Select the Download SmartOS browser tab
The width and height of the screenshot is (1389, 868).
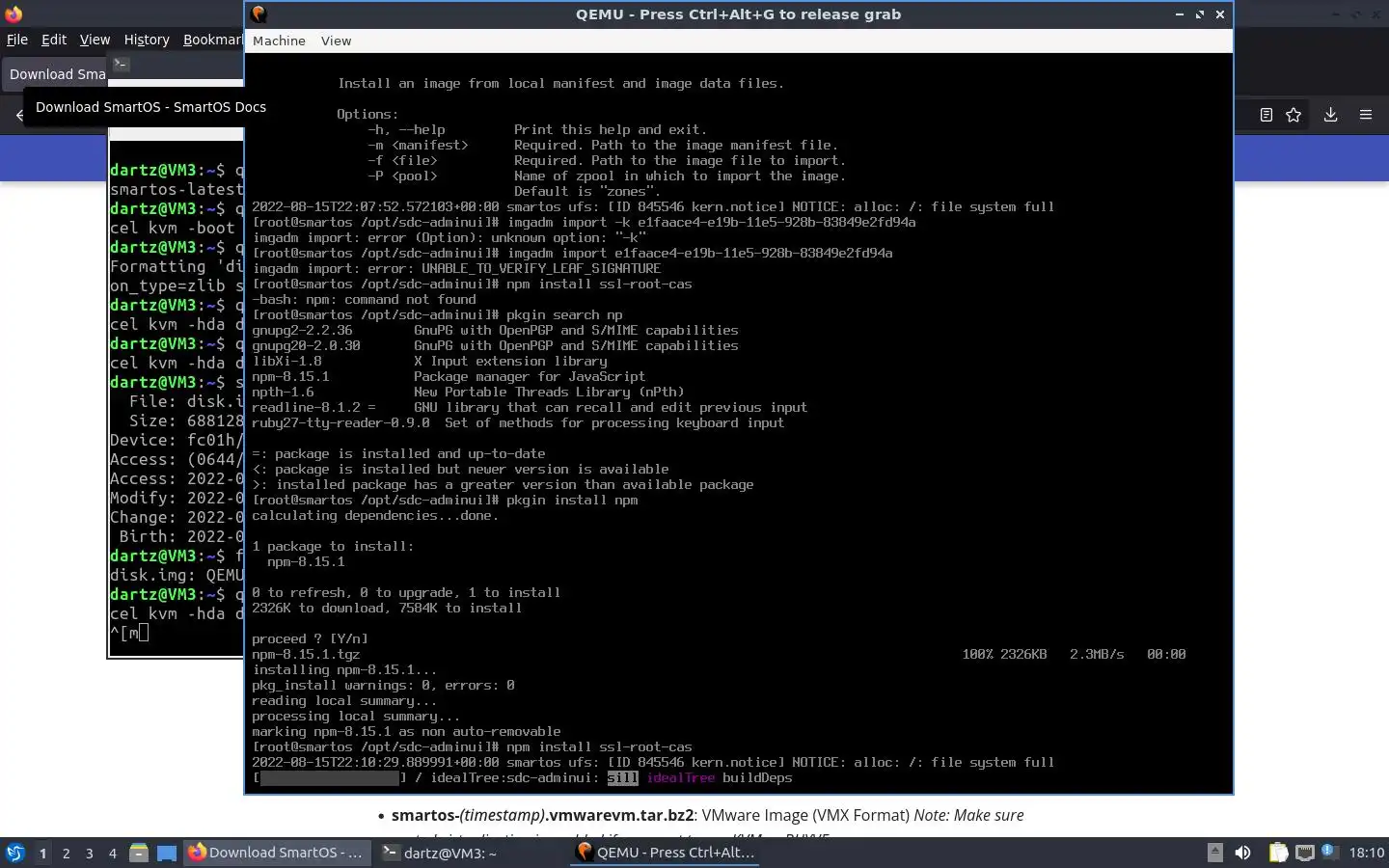(58, 74)
